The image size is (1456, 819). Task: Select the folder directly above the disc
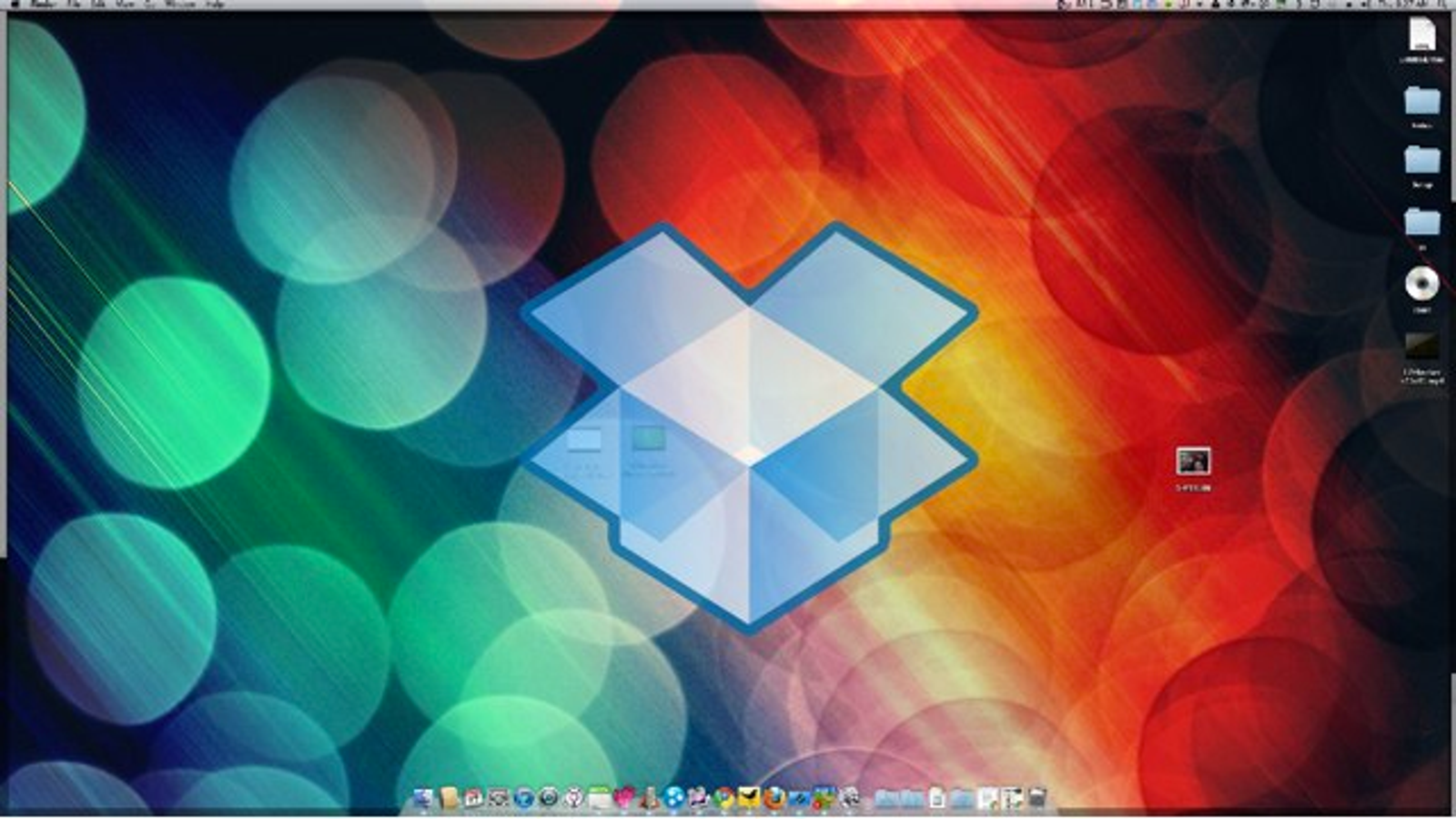(1421, 221)
